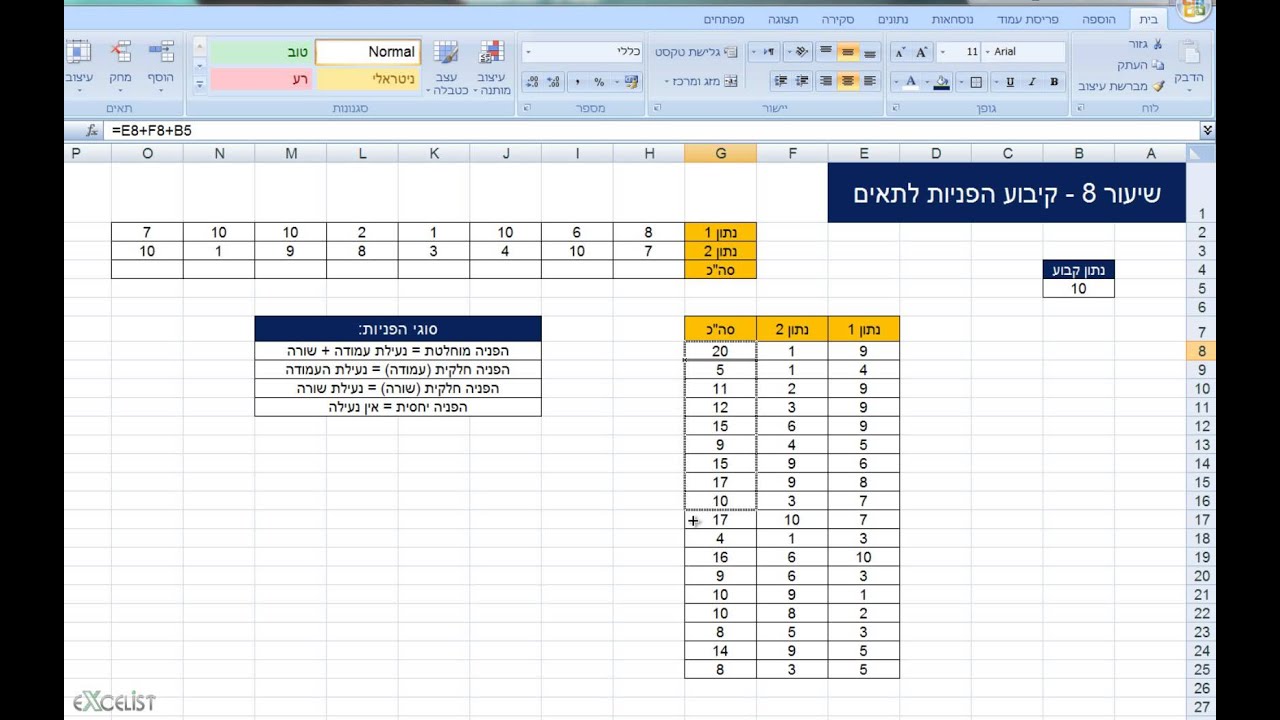Viewport: 1280px width, 720px height.
Task: Toggle center horizontal alignment
Action: [847, 81]
